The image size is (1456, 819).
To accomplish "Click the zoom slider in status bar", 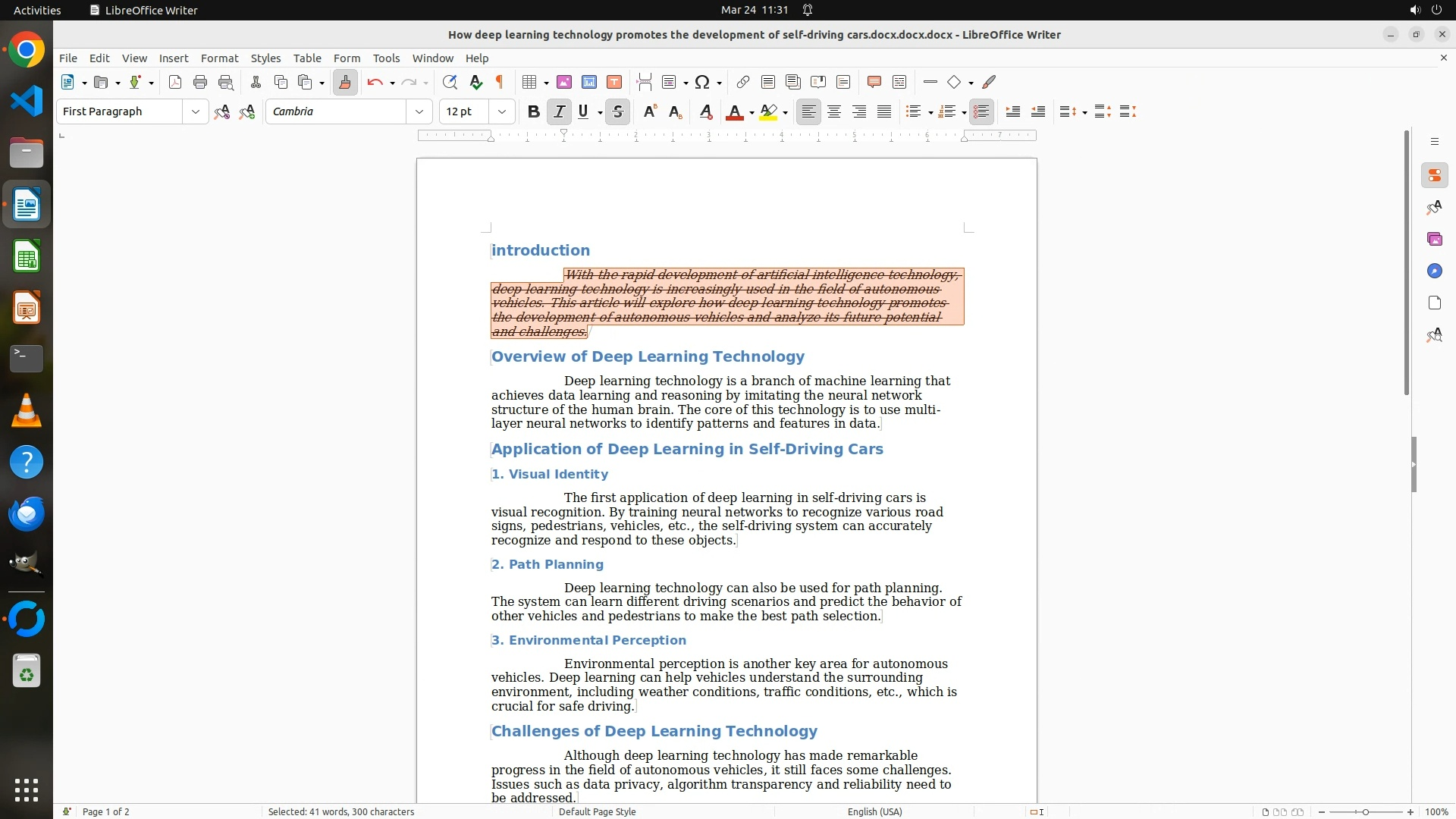I will pyautogui.click(x=1365, y=811).
